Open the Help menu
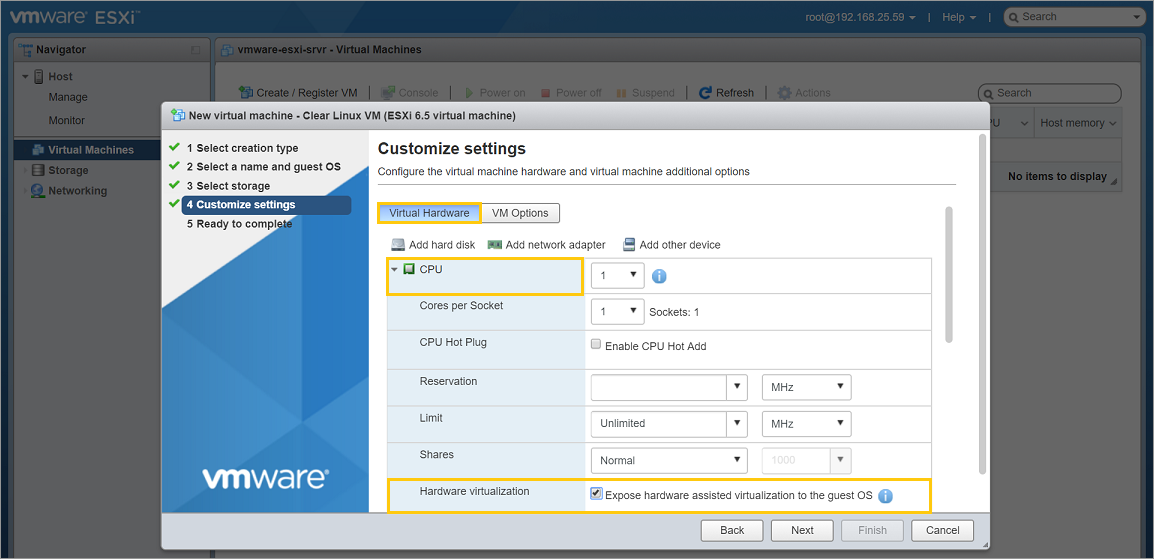This screenshot has height=559, width=1154. tap(958, 17)
